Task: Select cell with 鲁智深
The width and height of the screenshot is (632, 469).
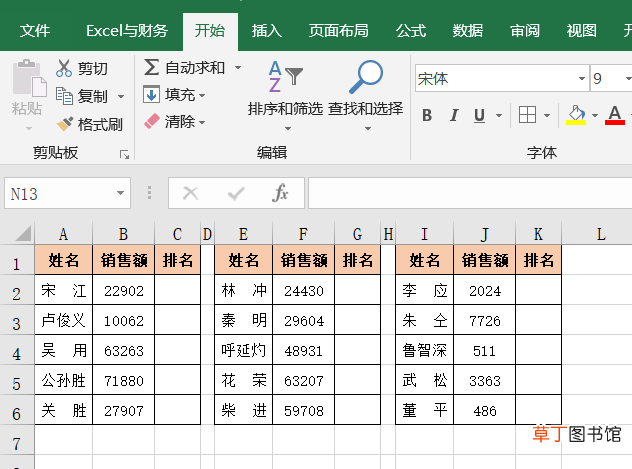Action: [x=424, y=350]
